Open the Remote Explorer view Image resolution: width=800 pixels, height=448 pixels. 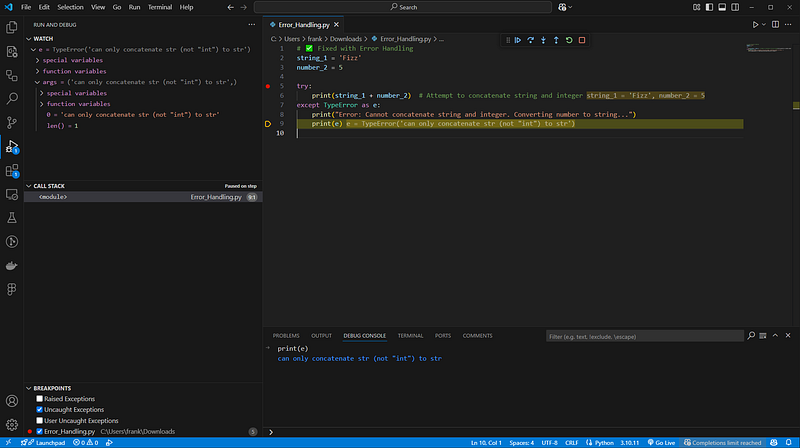12,194
